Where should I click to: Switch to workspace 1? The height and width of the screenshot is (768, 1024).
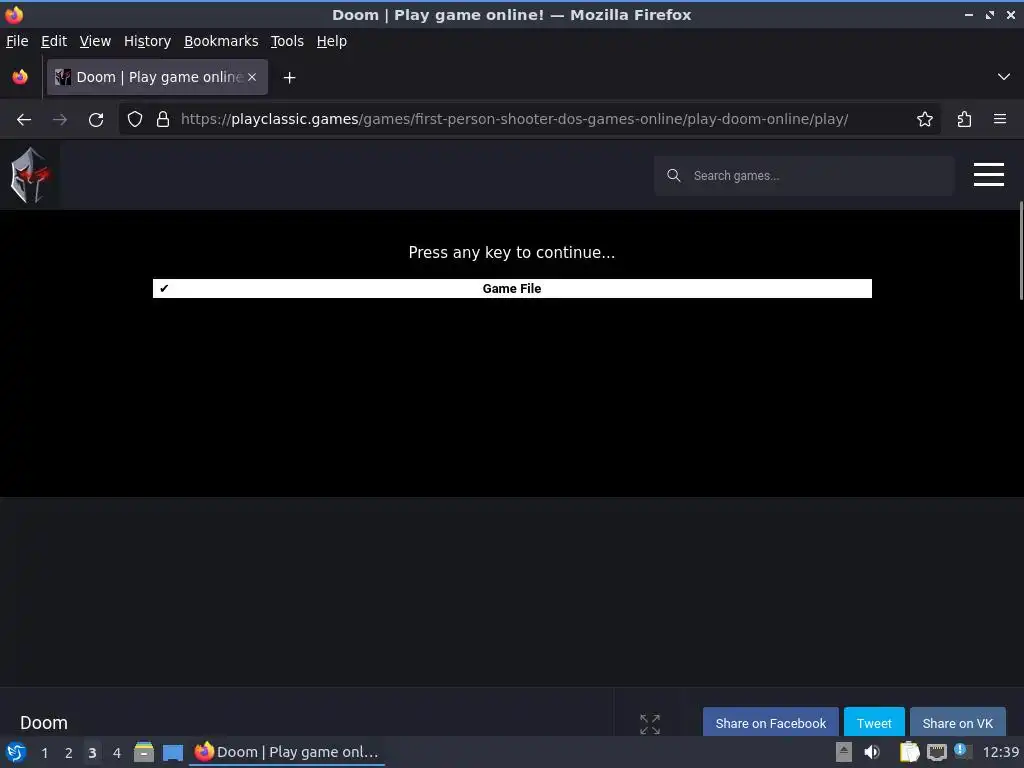coord(44,753)
